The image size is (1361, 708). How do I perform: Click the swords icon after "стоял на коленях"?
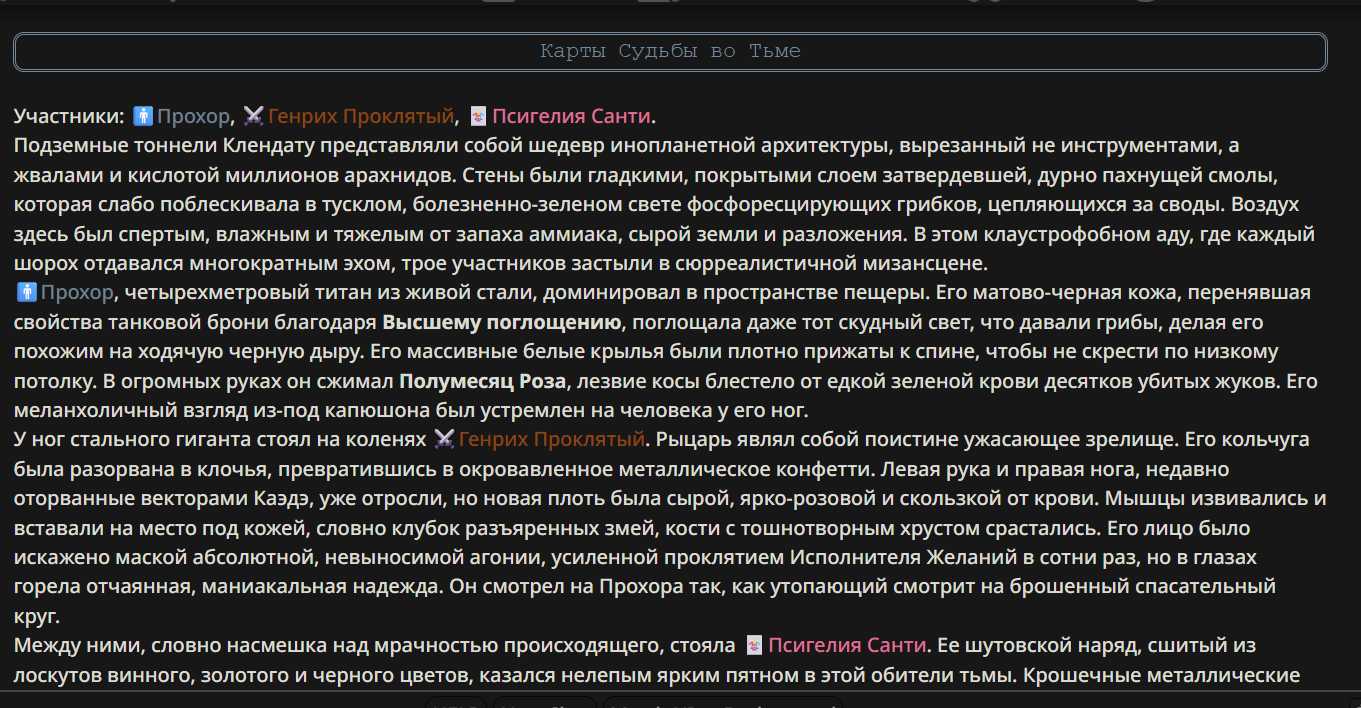(444, 439)
